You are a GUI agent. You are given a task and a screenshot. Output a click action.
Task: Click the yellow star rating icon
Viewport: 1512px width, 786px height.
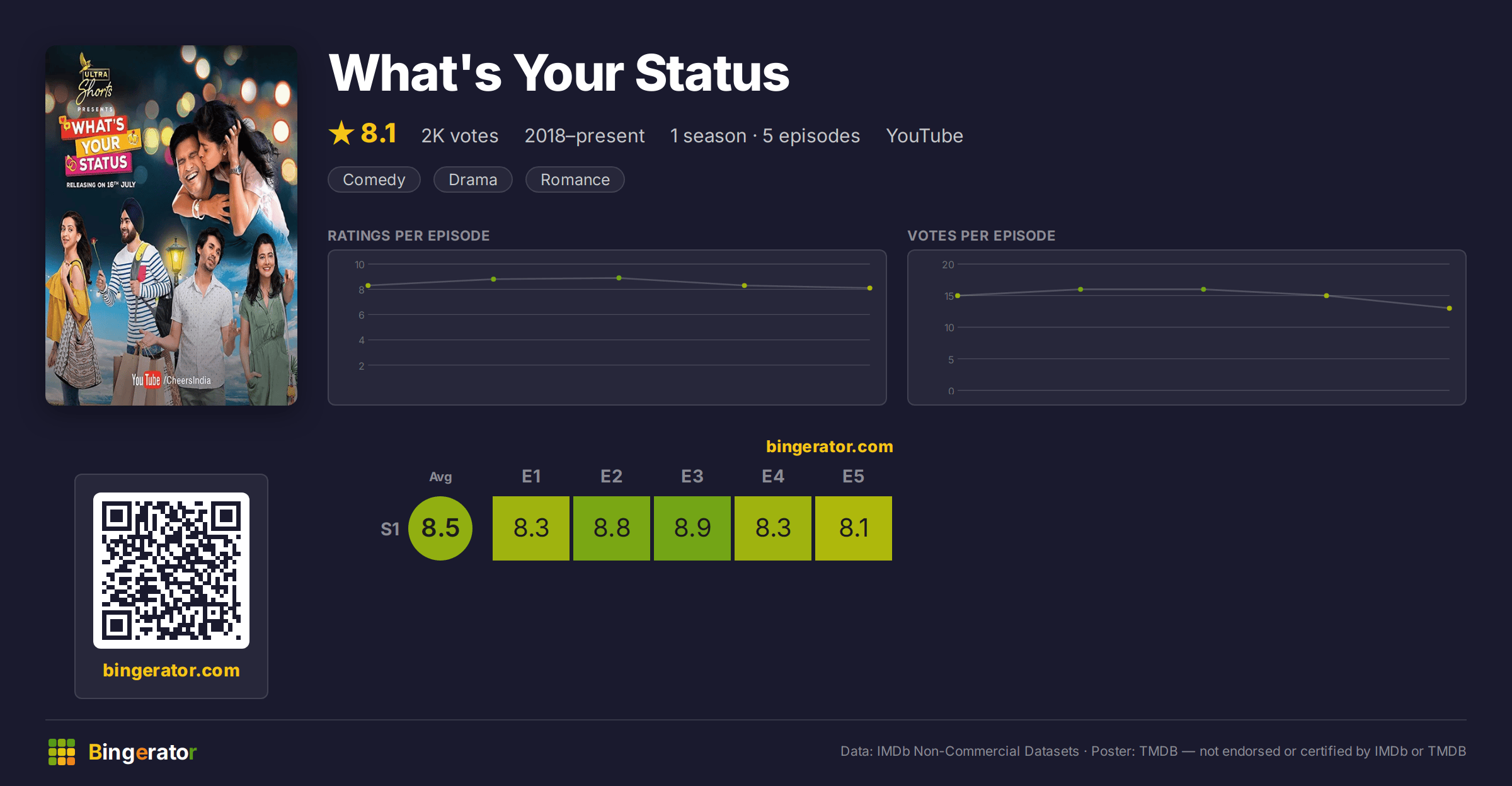pos(341,133)
